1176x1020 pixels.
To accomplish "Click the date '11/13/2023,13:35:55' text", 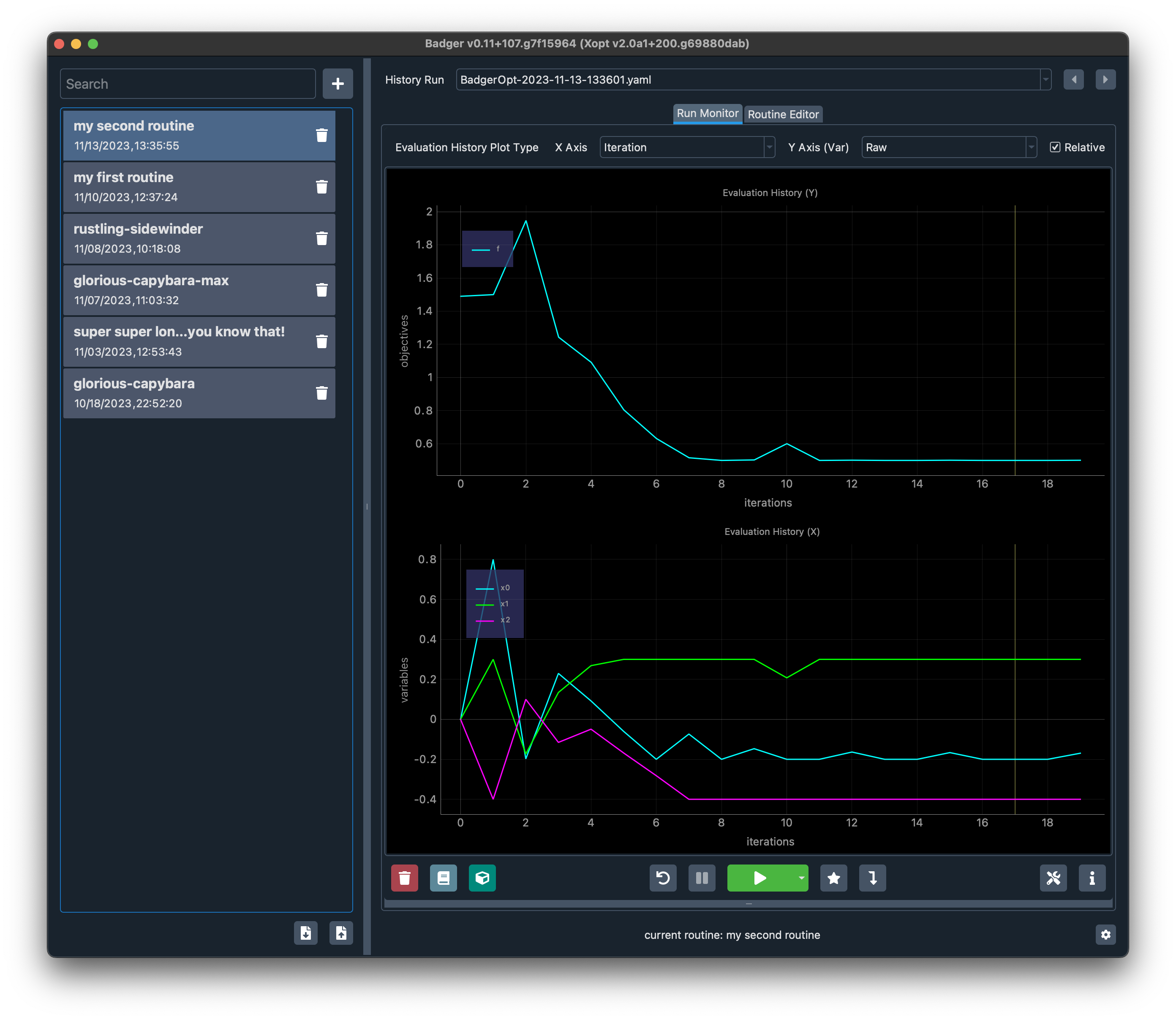I will point(126,146).
